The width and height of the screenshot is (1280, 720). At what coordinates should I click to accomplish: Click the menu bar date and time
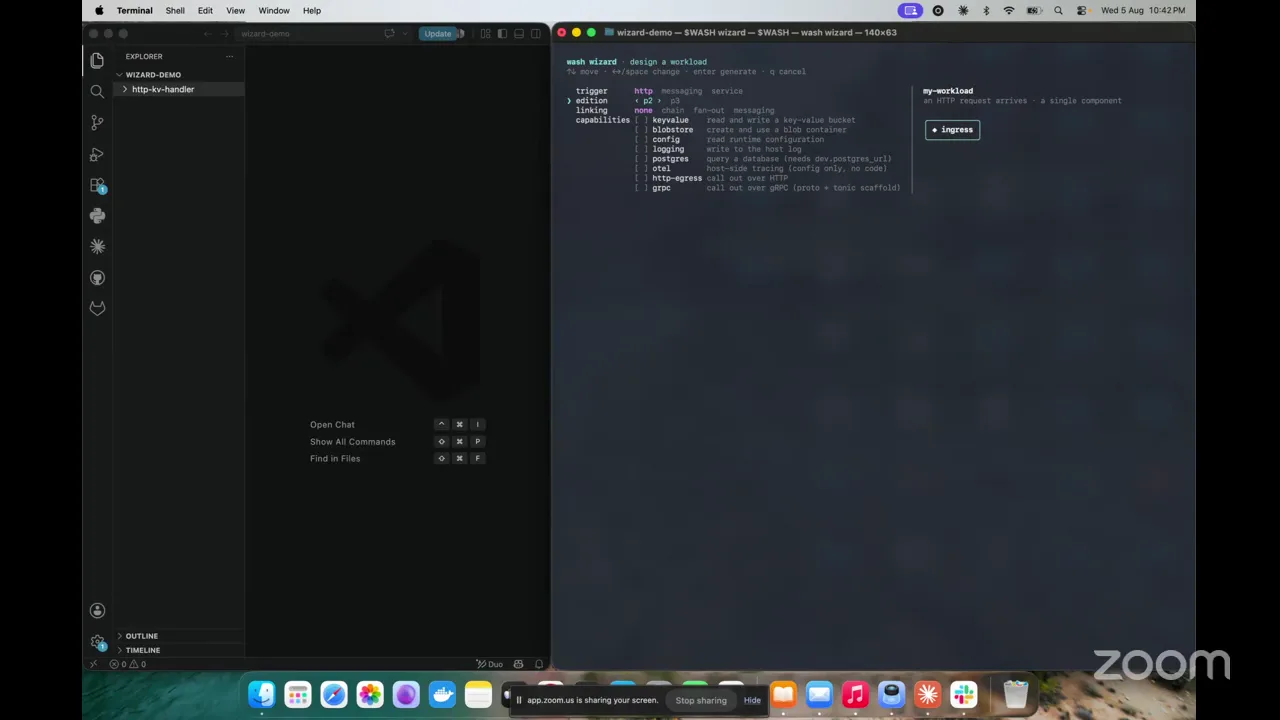[x=1143, y=11]
